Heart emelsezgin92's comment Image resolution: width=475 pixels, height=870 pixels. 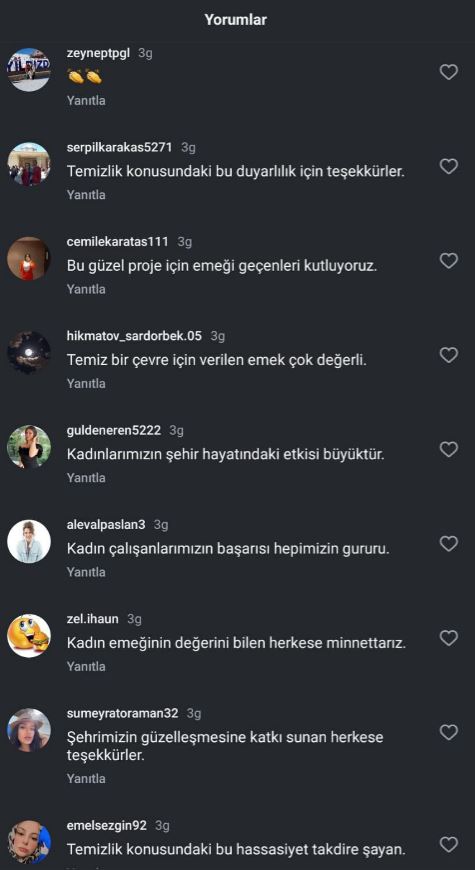448,844
